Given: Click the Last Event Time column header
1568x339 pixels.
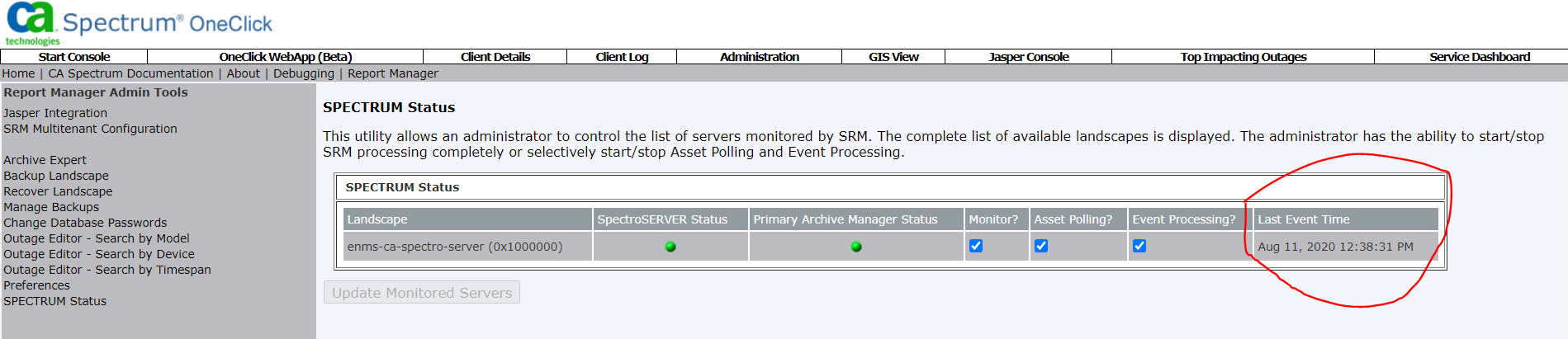Looking at the screenshot, I should point(1346,219).
